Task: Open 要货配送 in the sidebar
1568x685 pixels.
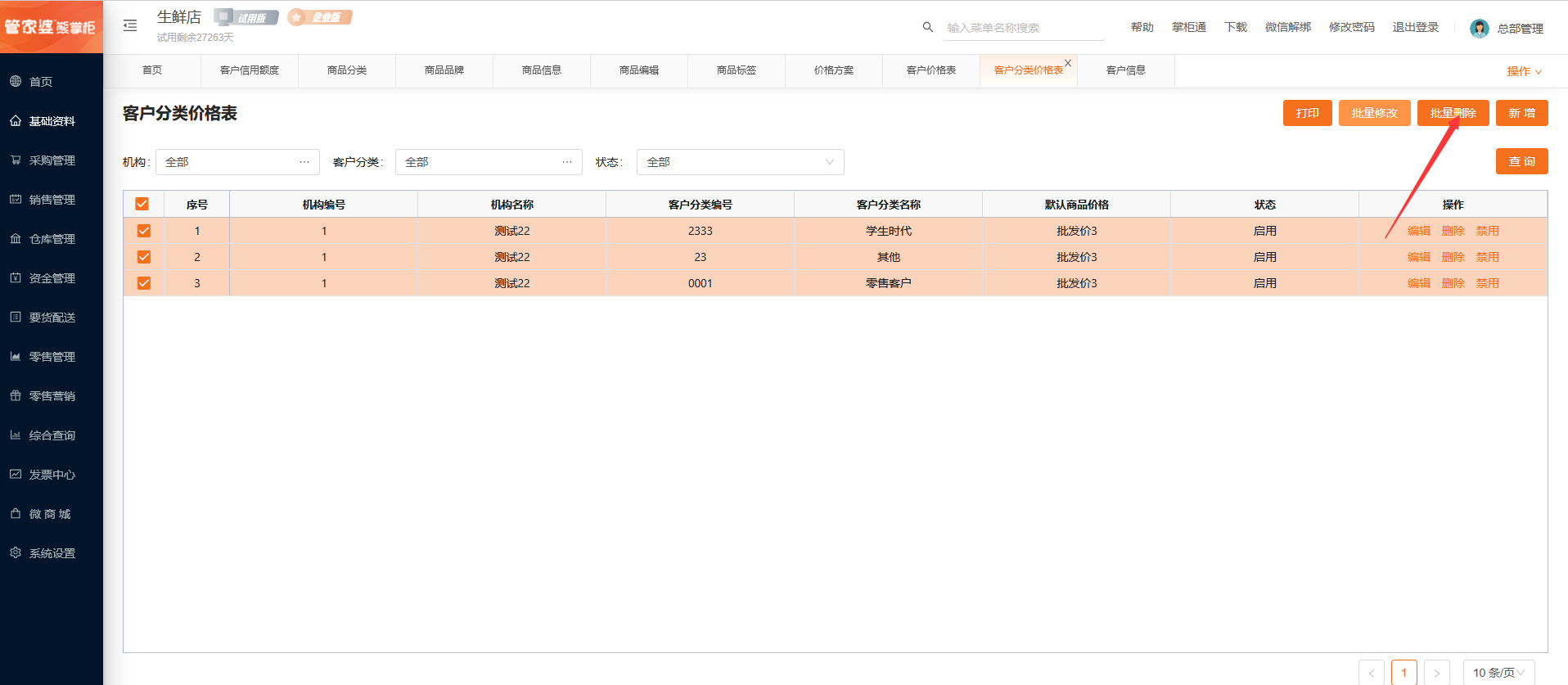Action: (x=52, y=318)
